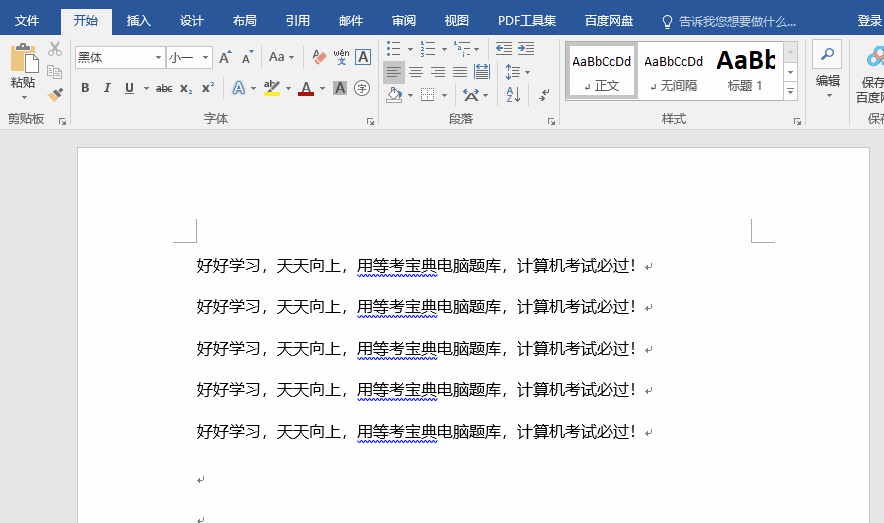Screen dimensions: 884x523
Task: Open the 文件 menu tab
Action: (x=27, y=21)
